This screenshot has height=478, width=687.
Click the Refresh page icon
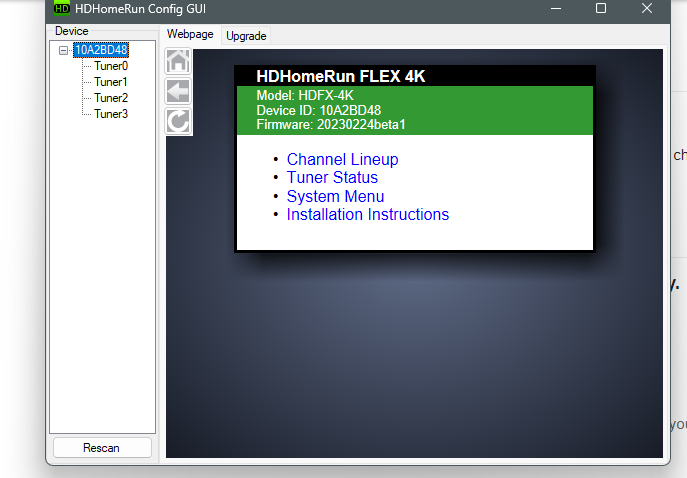(x=178, y=122)
